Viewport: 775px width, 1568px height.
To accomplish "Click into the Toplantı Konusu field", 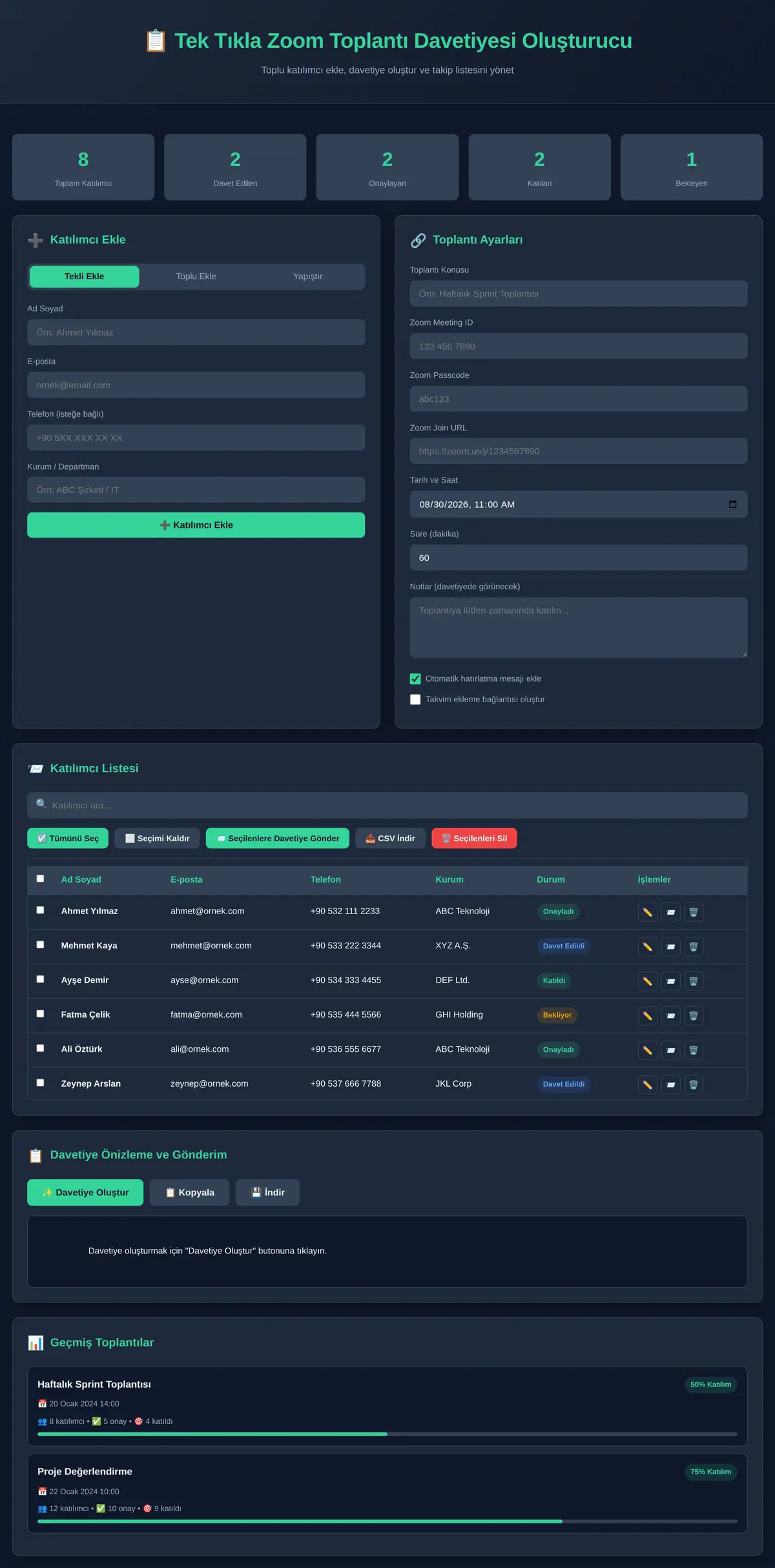I will point(579,294).
